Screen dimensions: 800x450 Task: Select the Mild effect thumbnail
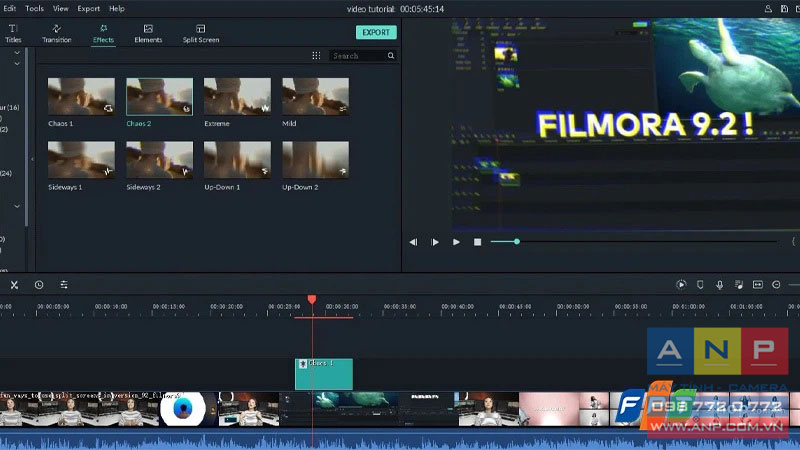315,96
